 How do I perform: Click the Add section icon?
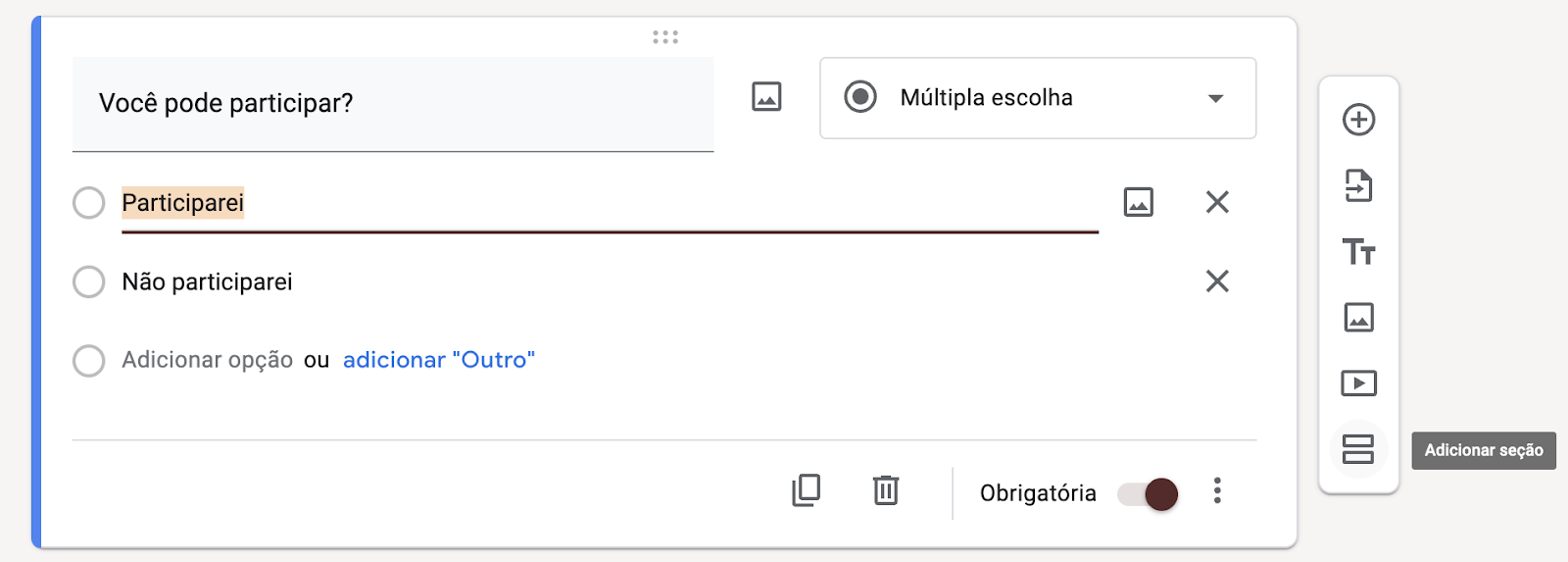[1358, 449]
